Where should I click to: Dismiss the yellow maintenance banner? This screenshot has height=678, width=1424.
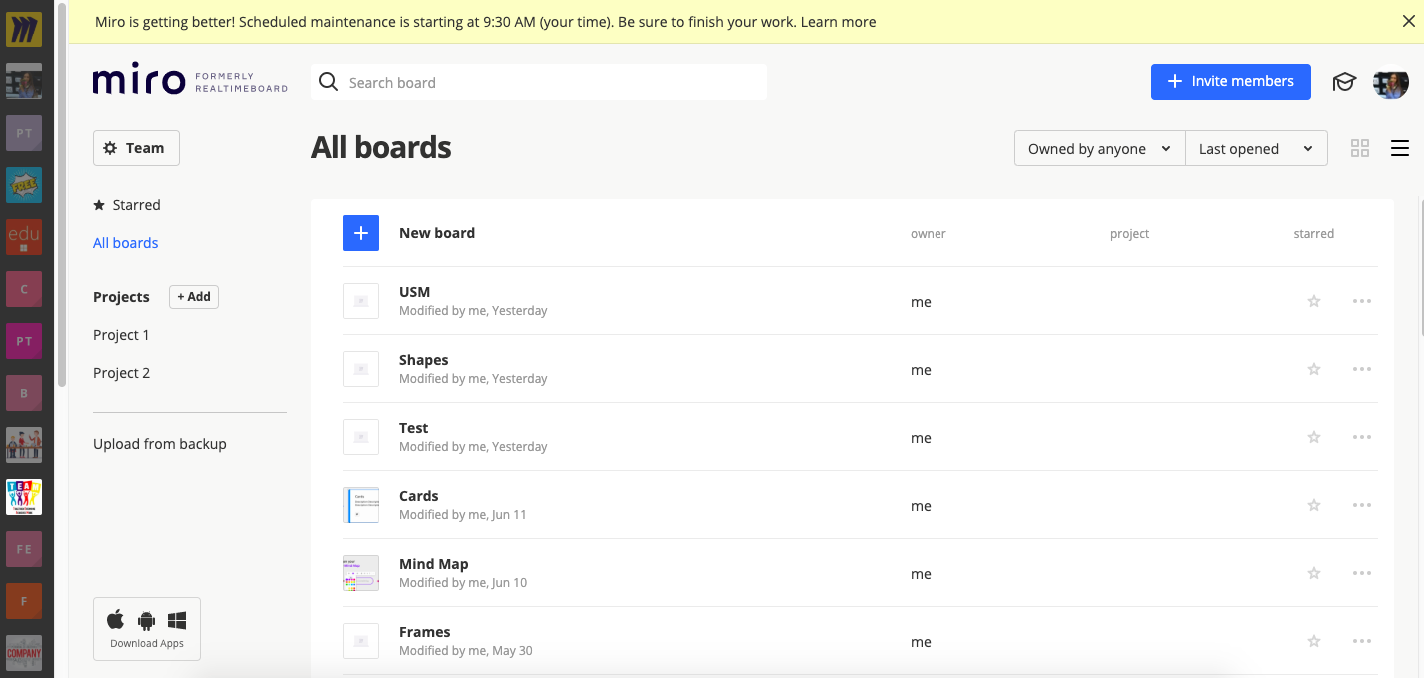[x=1408, y=21]
